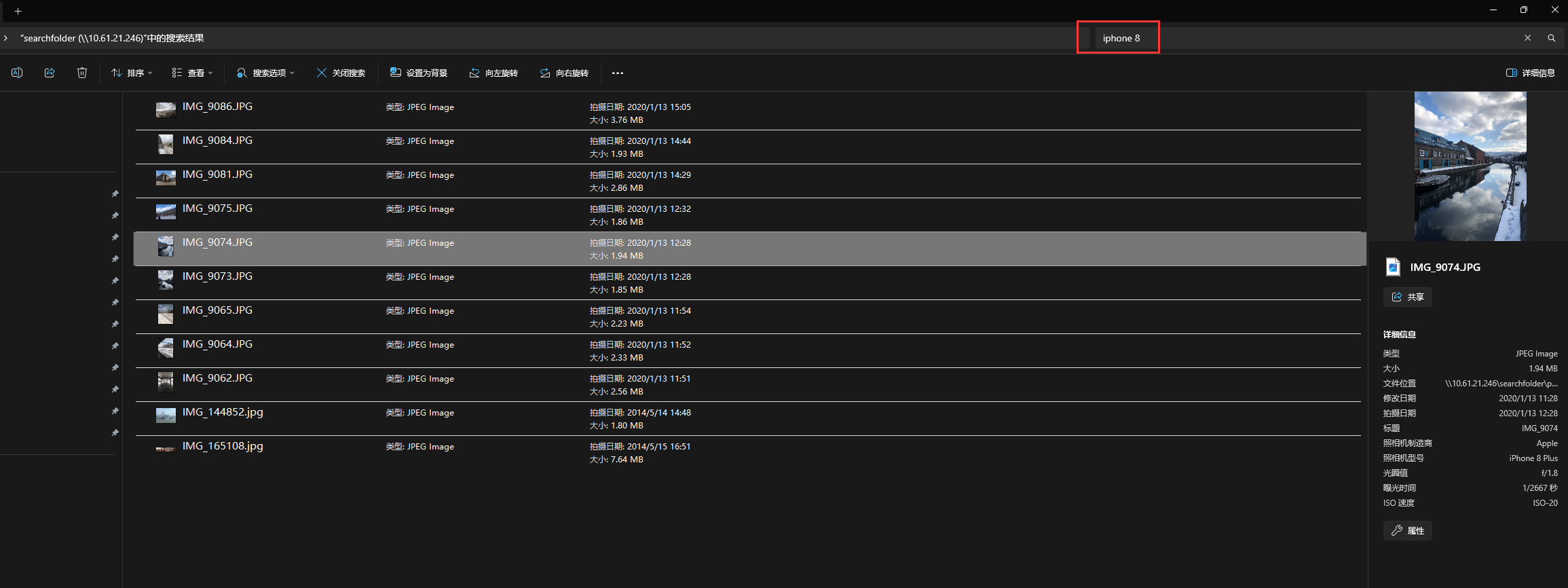Open the 查看 view dropdown
This screenshot has height=588, width=1568.
click(192, 73)
